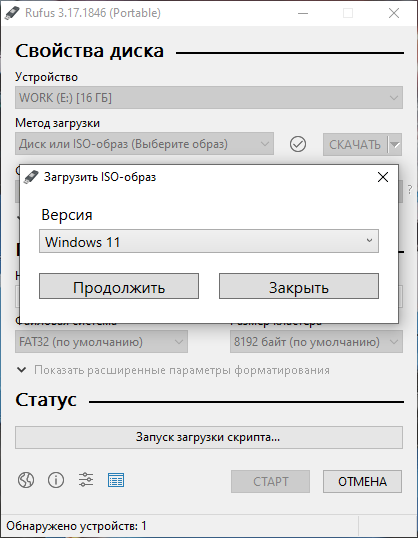Click the Свойства диска heading

[x=90, y=51]
